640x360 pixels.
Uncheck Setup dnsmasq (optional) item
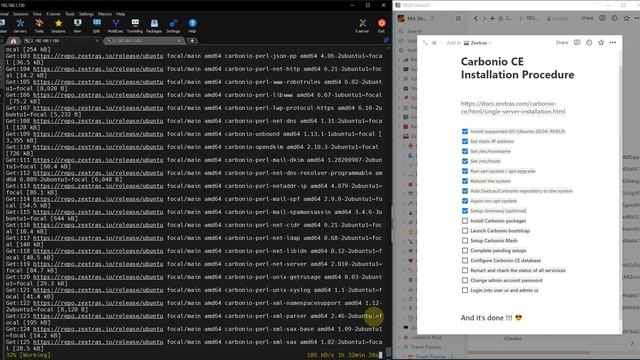(x=464, y=211)
